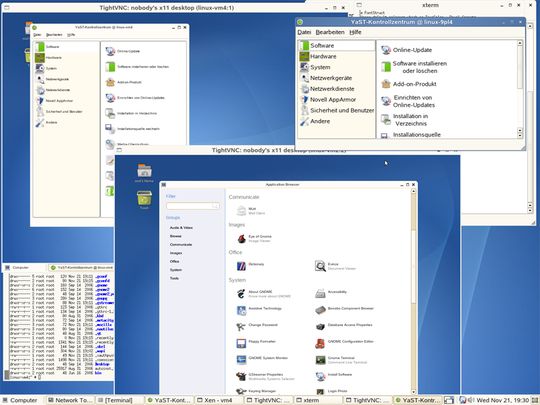Screen dimensions: 540x405
Task: Select Office group in Application Browser sidebar
Action: [175, 261]
